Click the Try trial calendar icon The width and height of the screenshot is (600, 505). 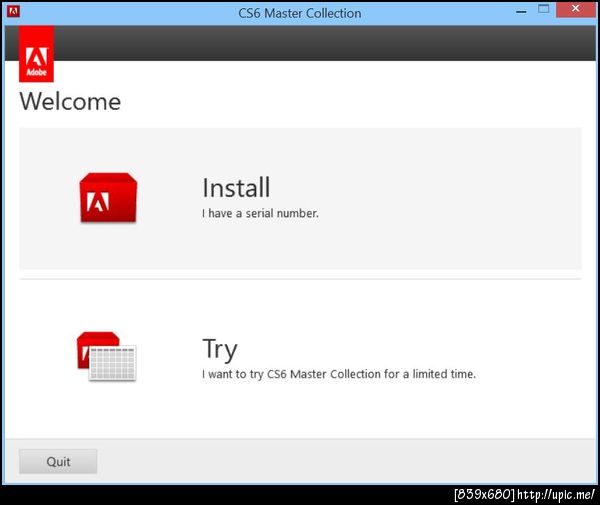106,356
